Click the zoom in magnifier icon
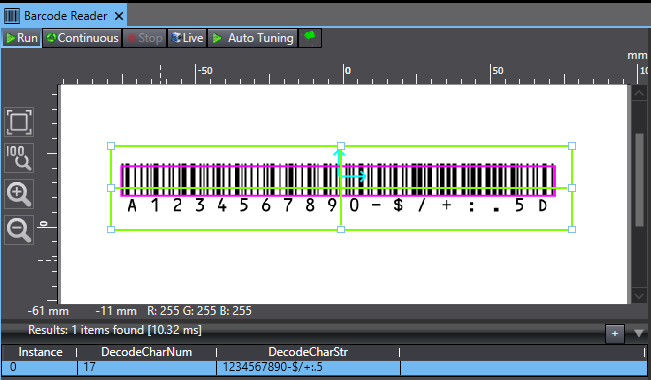 pyautogui.click(x=19, y=194)
